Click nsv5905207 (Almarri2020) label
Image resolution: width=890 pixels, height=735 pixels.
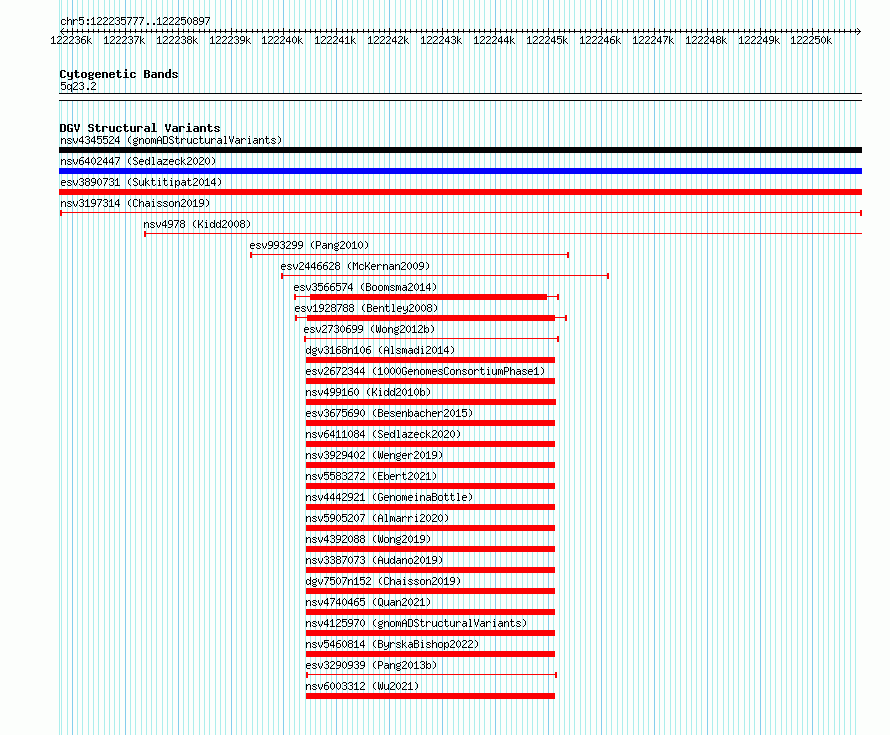[x=377, y=518]
